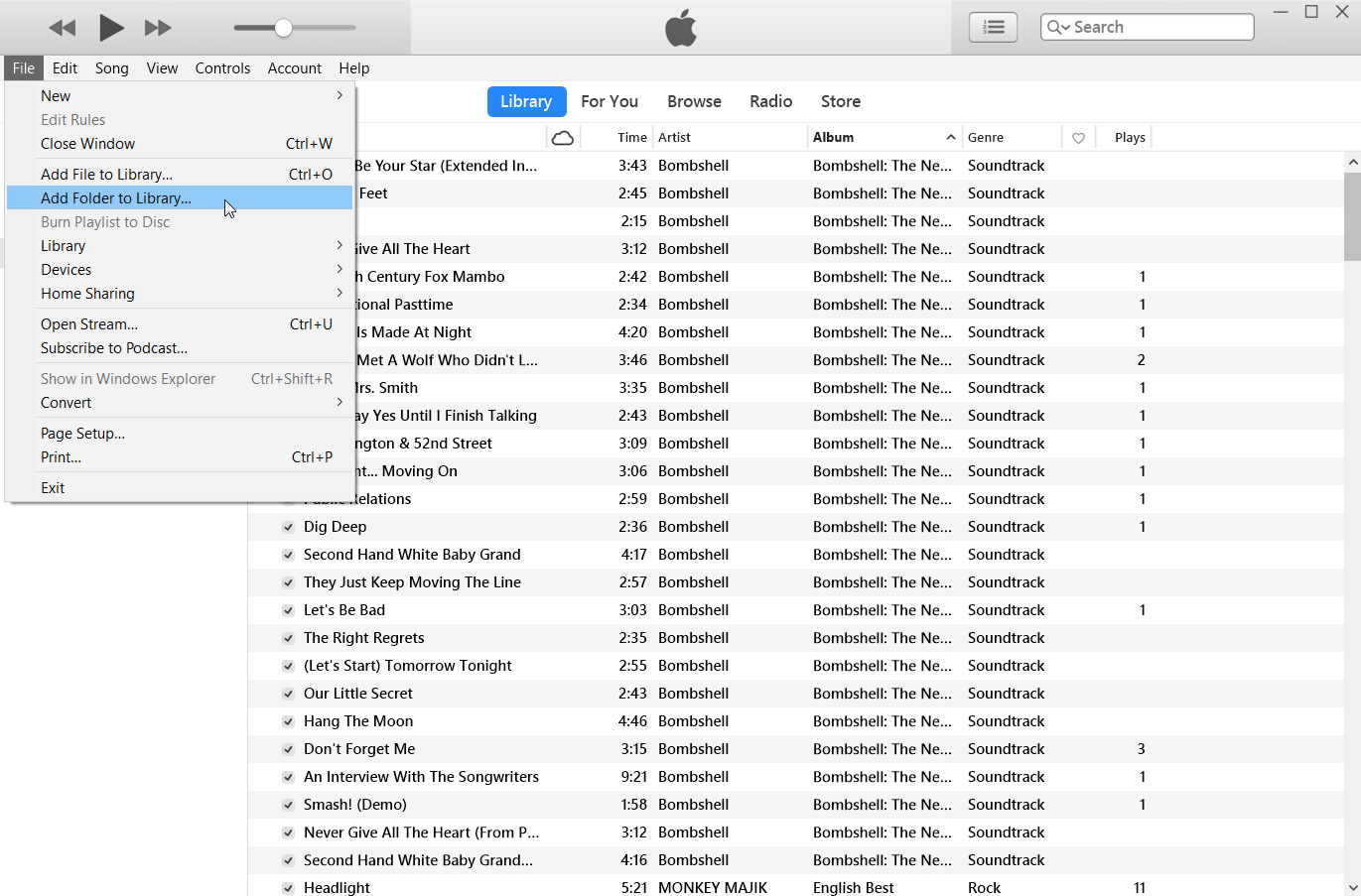Click the scrollbar up arrow
1361x896 pixels.
point(1352,161)
